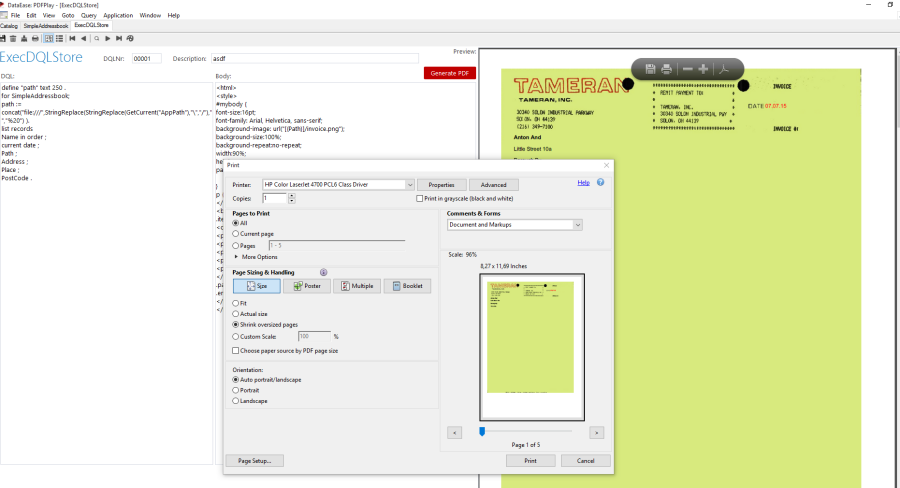Click Cancel in Print dialog
The width and height of the screenshot is (900, 488).
click(x=585, y=460)
